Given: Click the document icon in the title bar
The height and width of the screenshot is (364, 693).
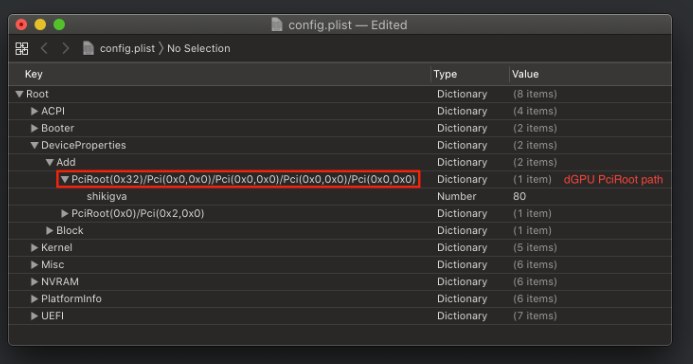Looking at the screenshot, I should tap(277, 25).
